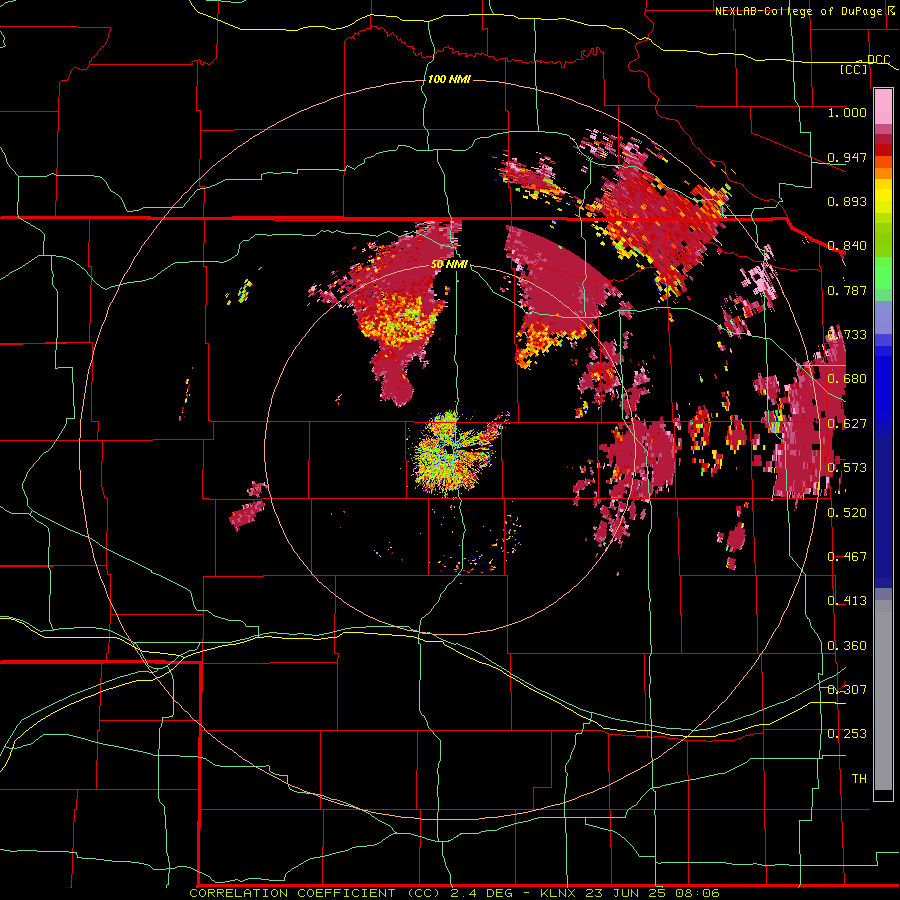
Task: Click the "50 NMI" range ring label
Action: (449, 264)
